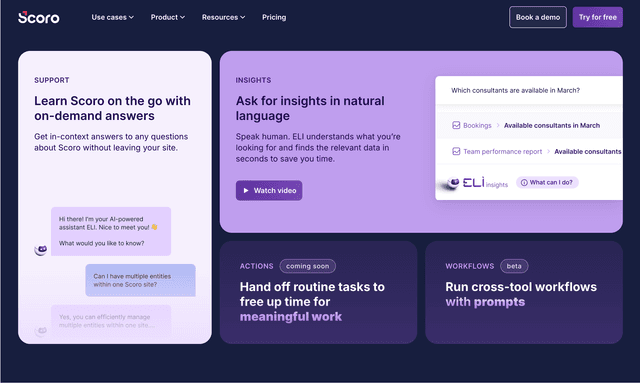Click the coming soon badge
640x383 pixels.
click(307, 266)
